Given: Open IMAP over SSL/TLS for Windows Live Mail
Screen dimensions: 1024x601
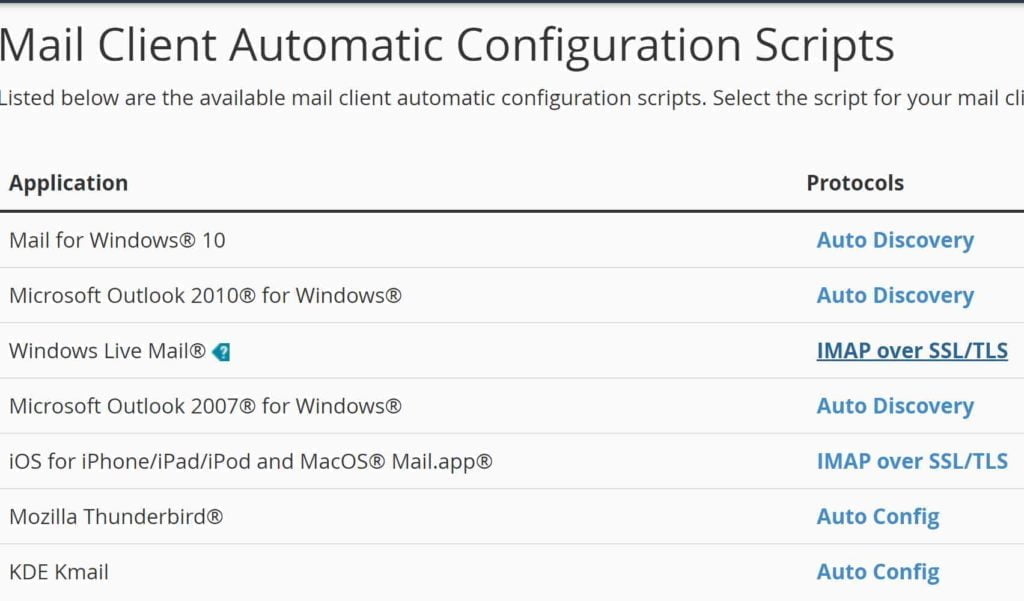Looking at the screenshot, I should (x=912, y=351).
